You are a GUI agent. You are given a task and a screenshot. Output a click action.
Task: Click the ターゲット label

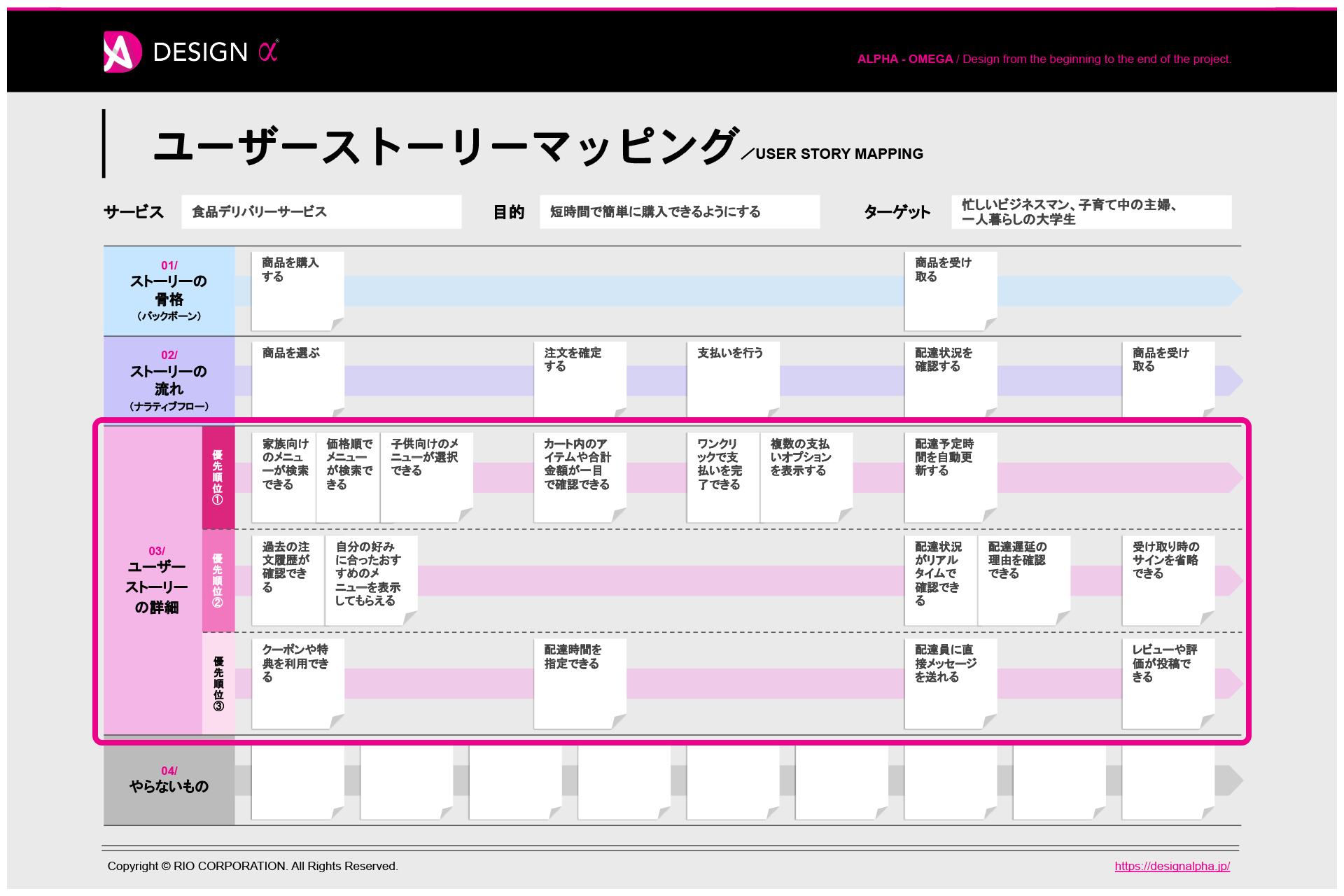point(897,212)
